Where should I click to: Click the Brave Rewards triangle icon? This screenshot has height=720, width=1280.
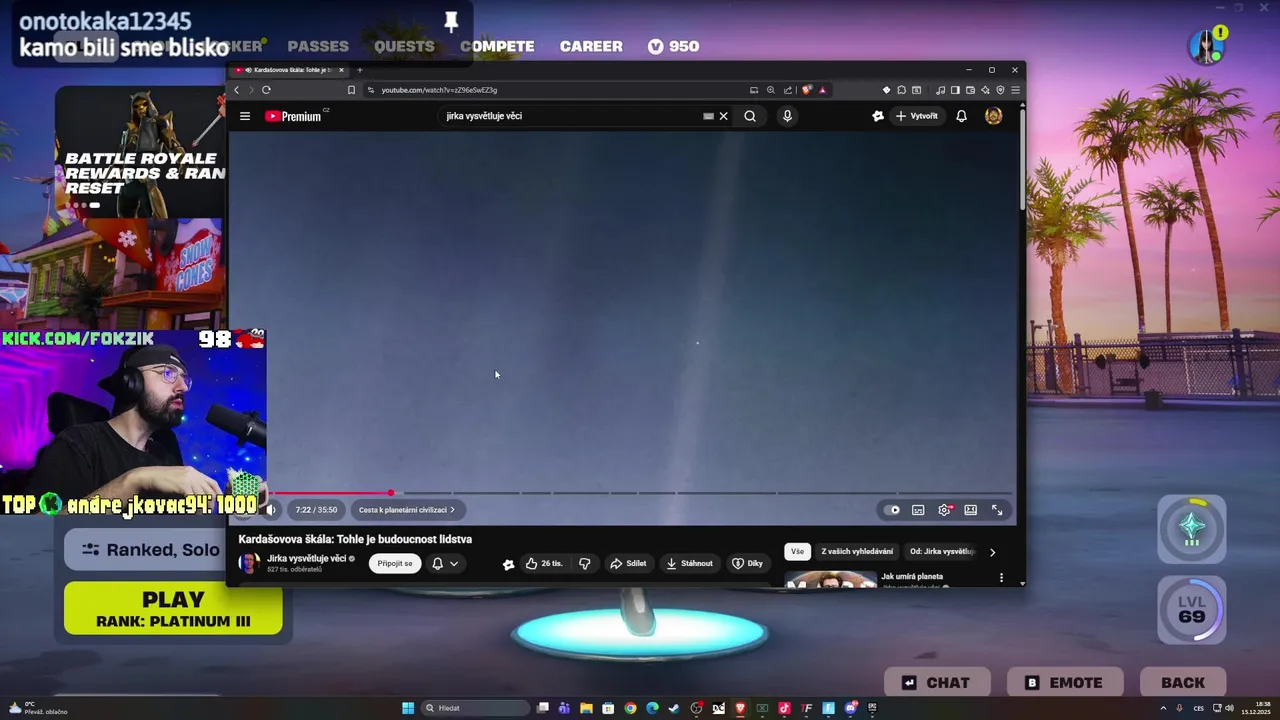822,90
